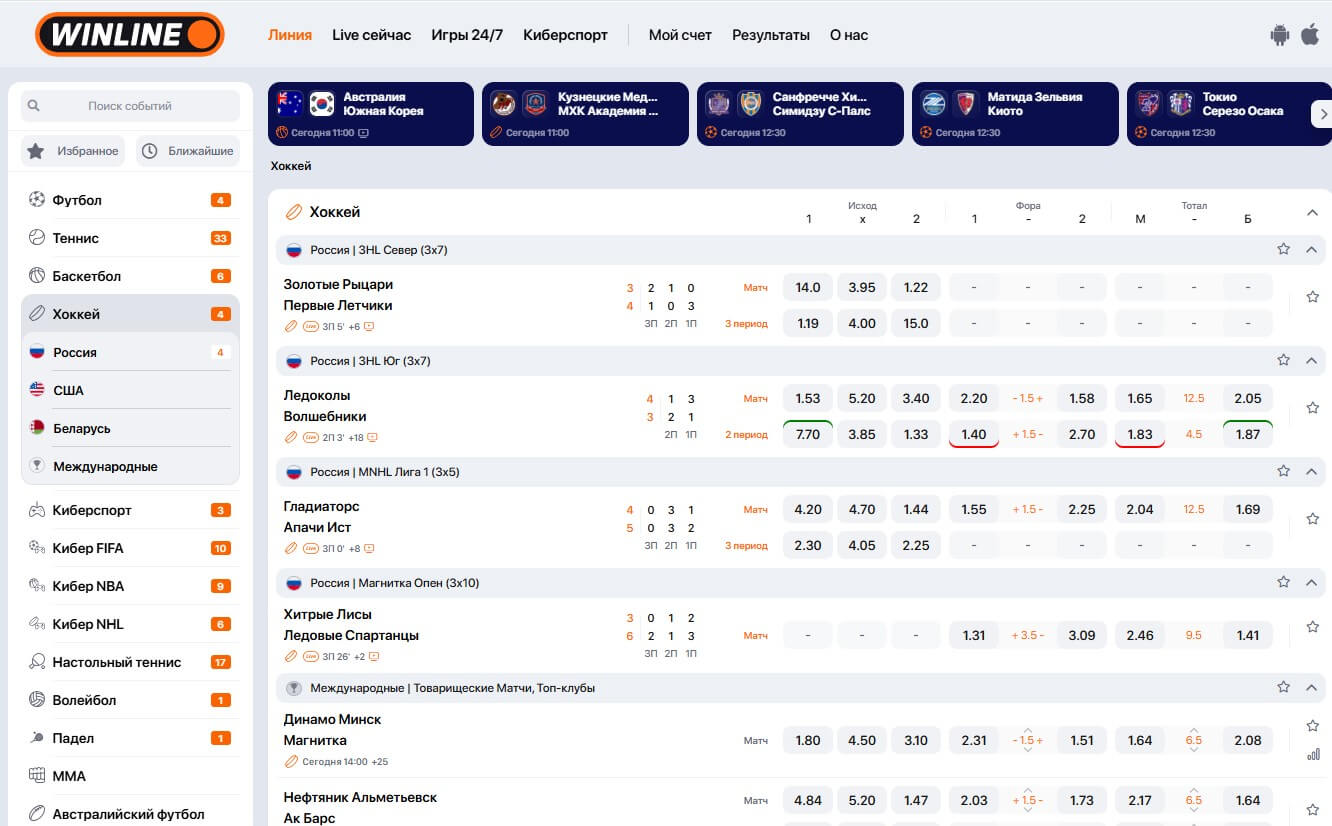Collapse the Товарищеские Матчи group

click(1313, 688)
